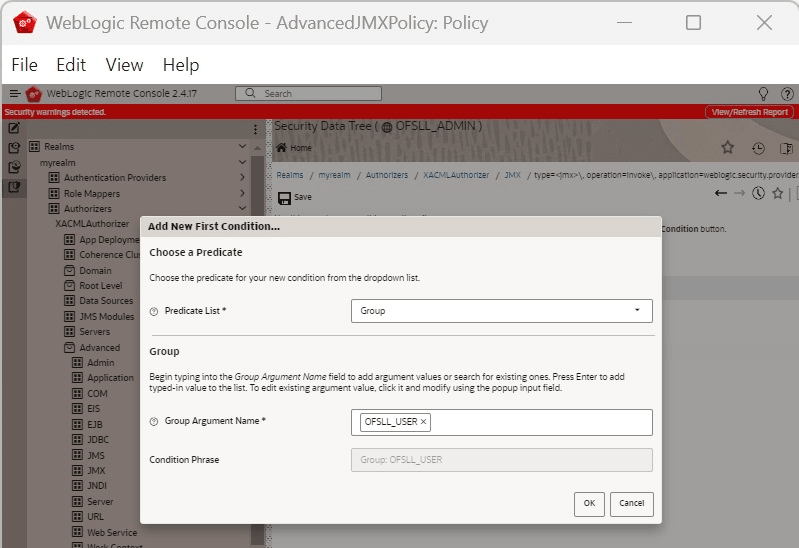Image resolution: width=799 pixels, height=548 pixels.
Task: Select EIS tree item
Action: point(93,408)
